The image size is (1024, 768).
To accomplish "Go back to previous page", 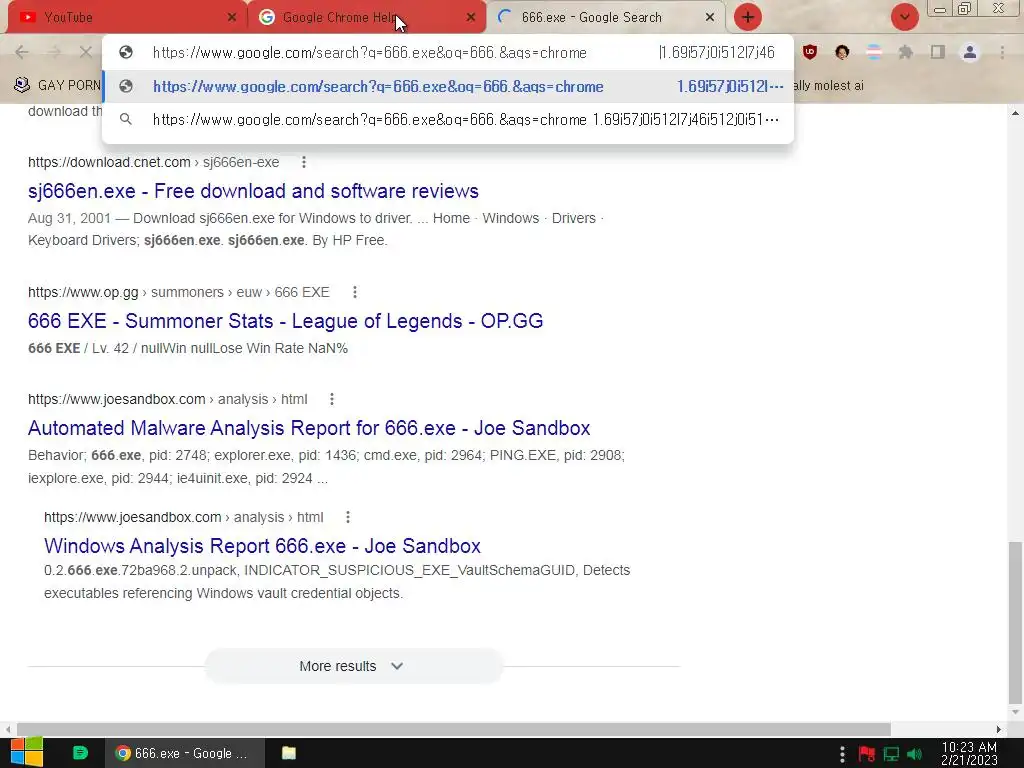I will (x=22, y=52).
